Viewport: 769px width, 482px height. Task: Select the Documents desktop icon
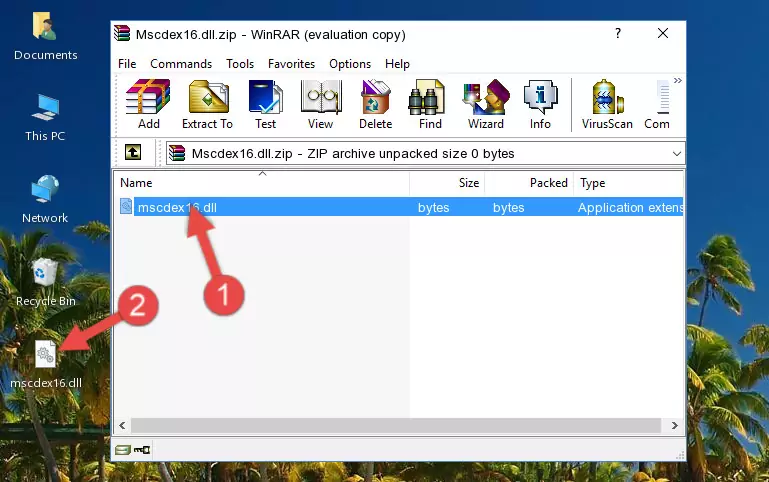[45, 36]
